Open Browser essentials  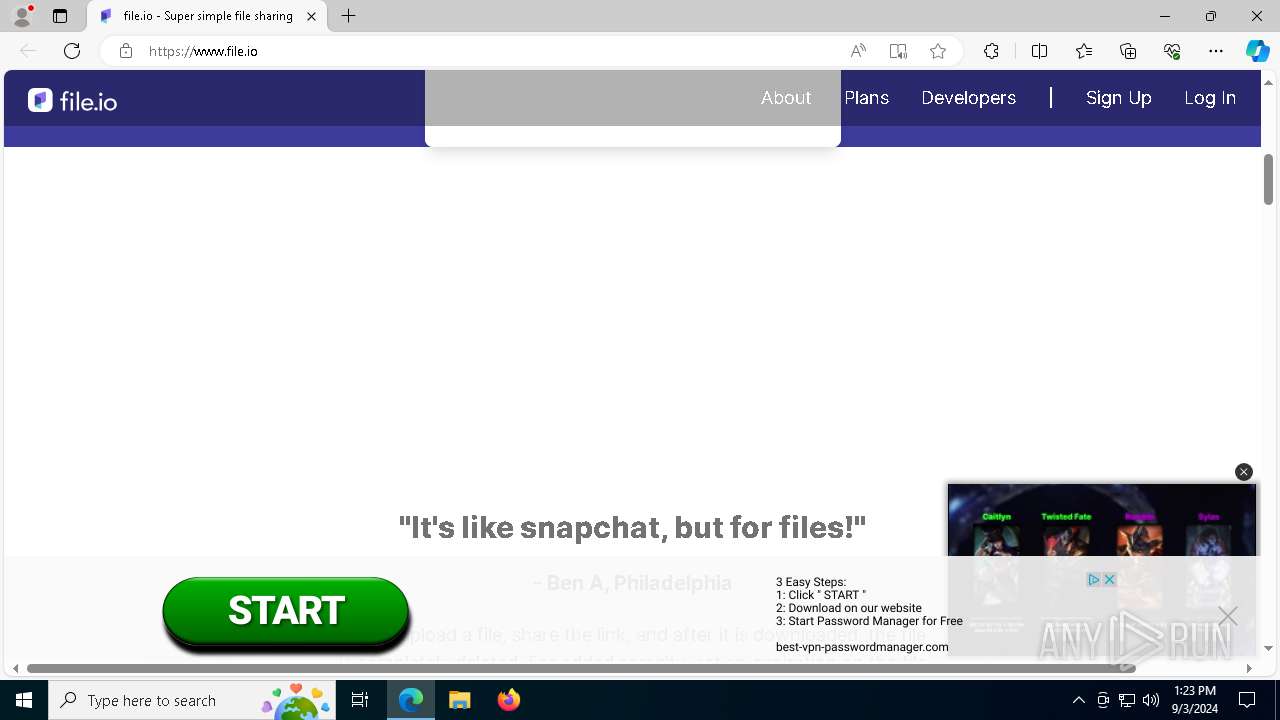1172,51
